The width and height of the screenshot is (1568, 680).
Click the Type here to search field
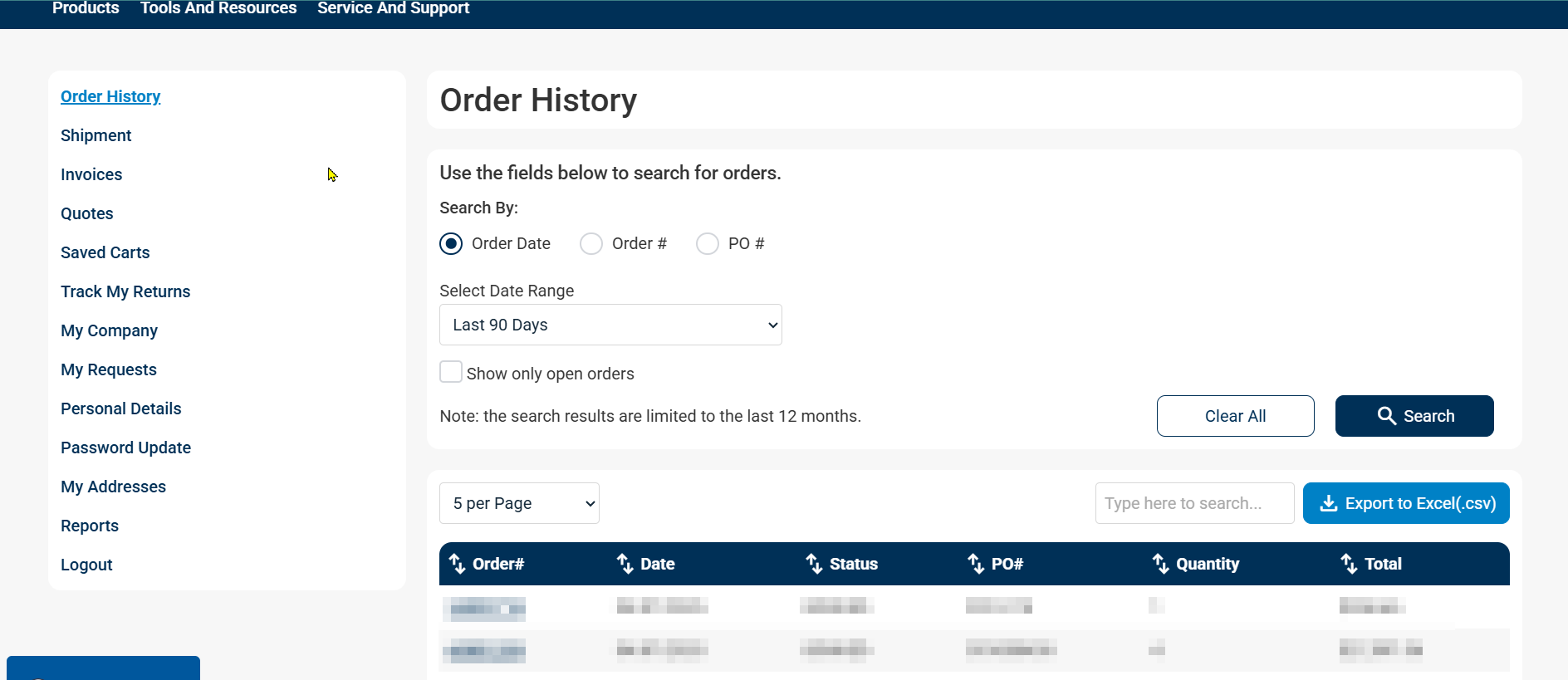tap(1194, 503)
